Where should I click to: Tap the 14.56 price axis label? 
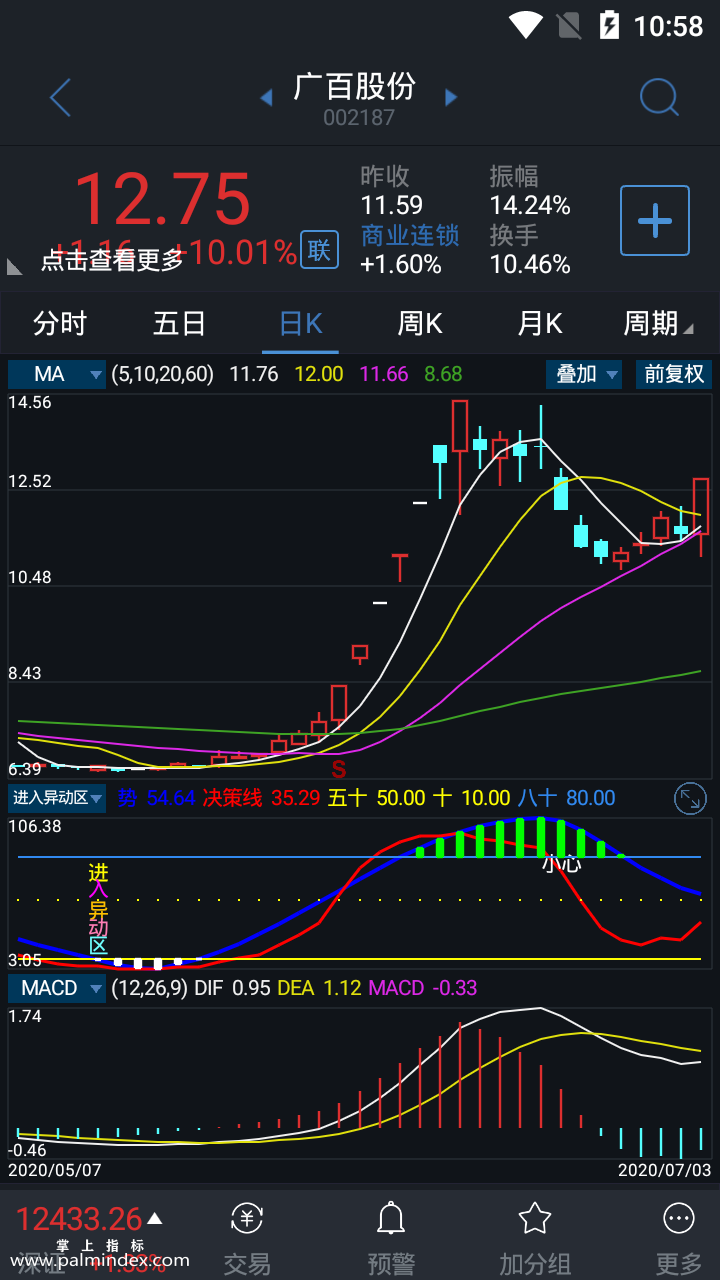30,402
